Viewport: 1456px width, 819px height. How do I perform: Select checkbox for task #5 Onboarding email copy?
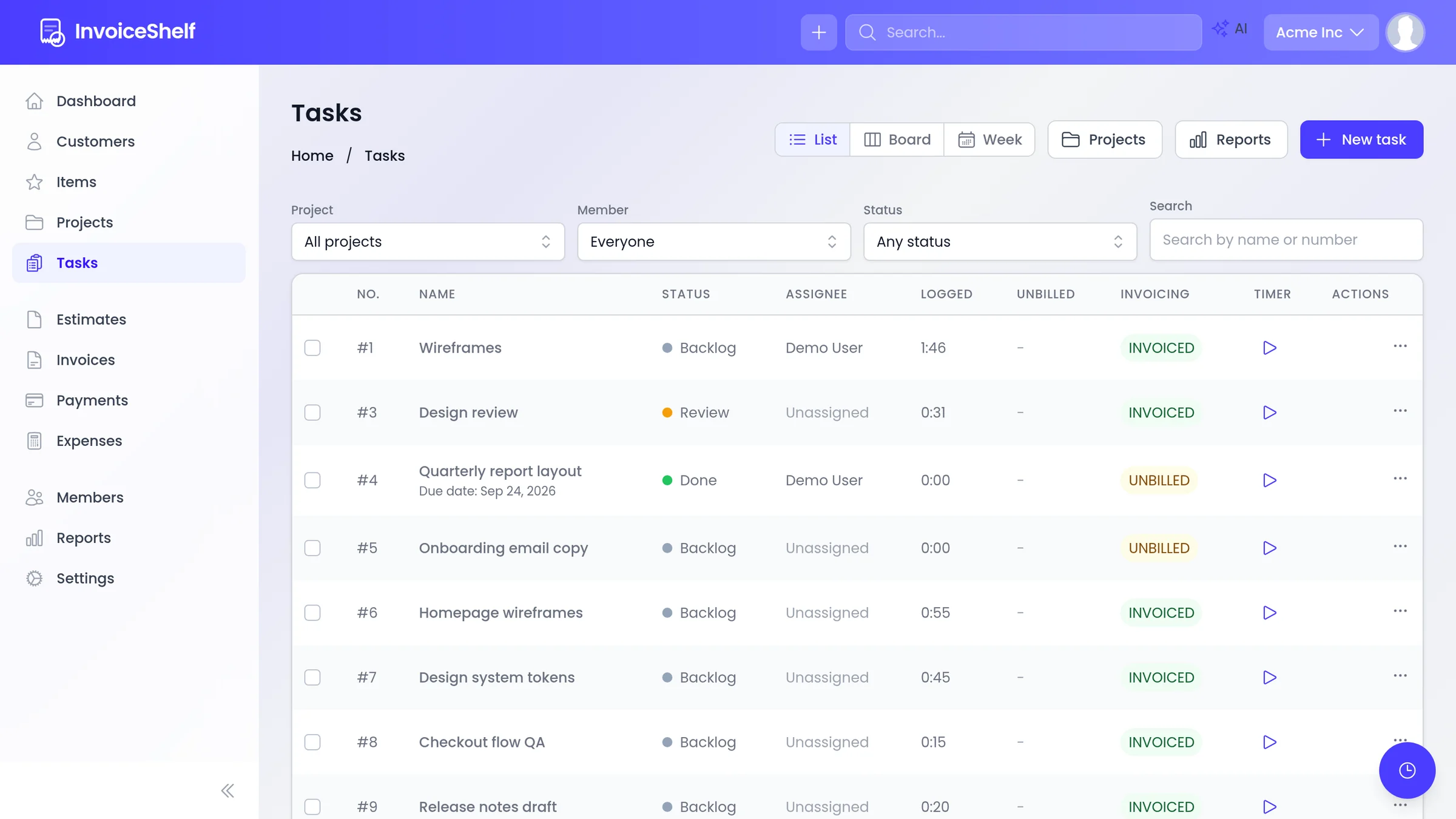point(312,548)
